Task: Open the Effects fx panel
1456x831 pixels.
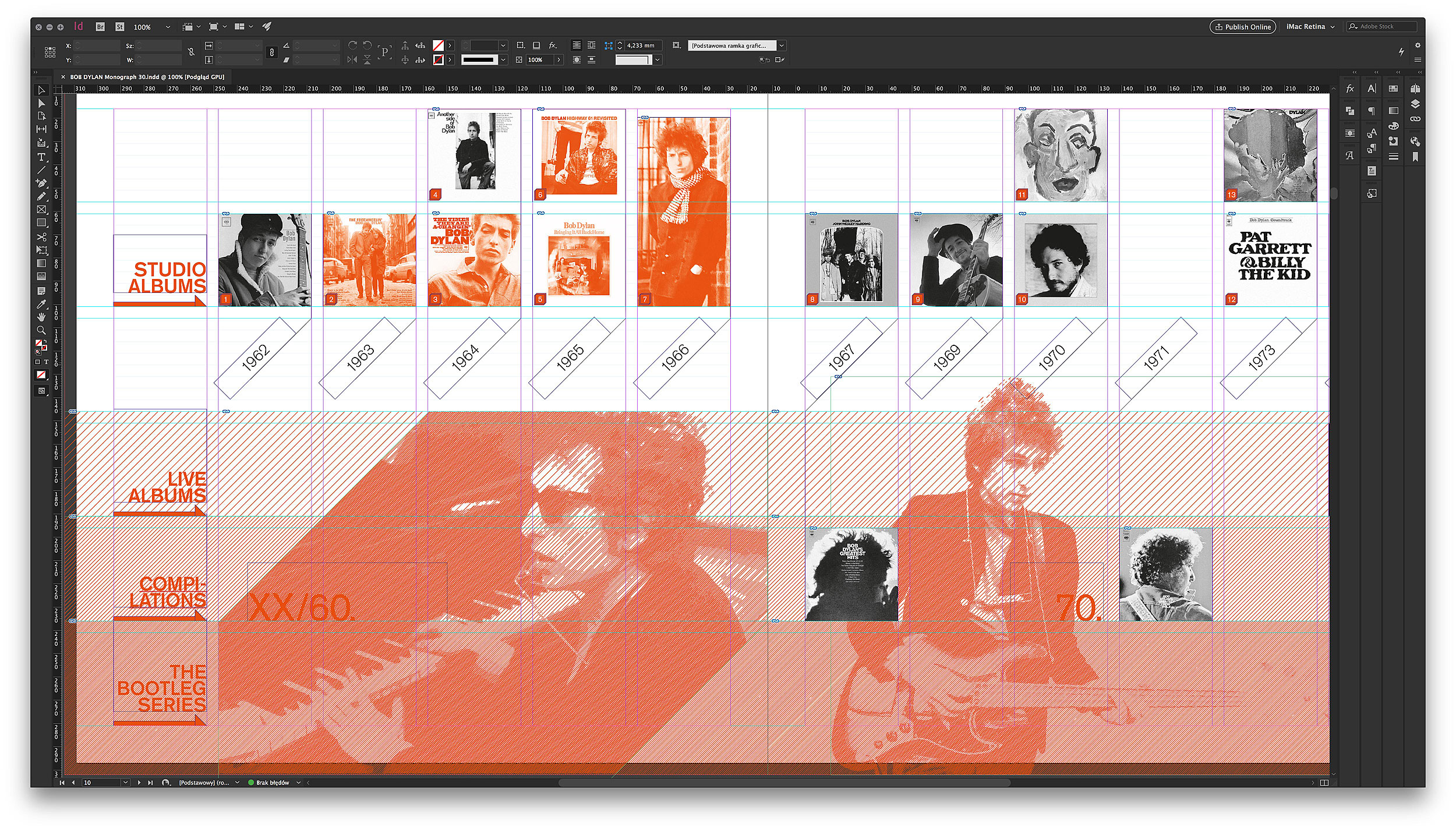Action: coord(1350,89)
